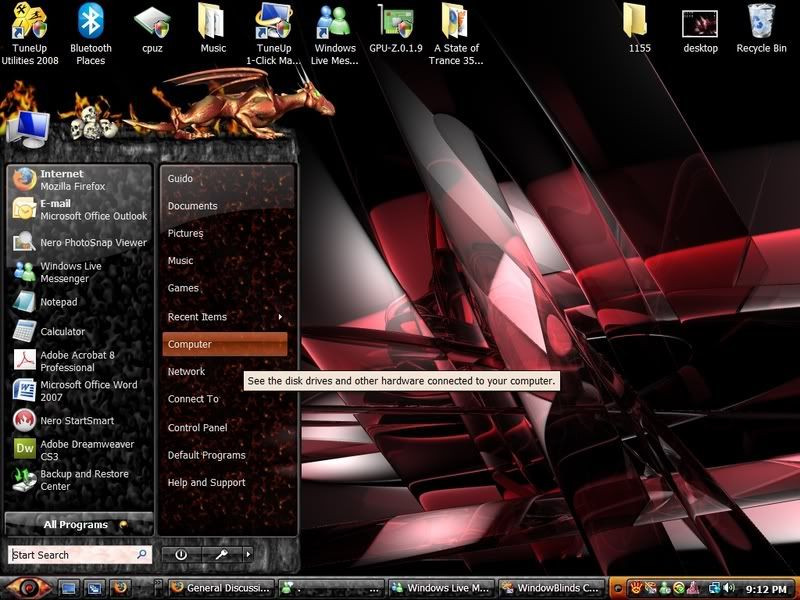Open TuneUp 1-Click Maintenance desktop shortcut
Screen dimensions: 800x600
point(273,34)
